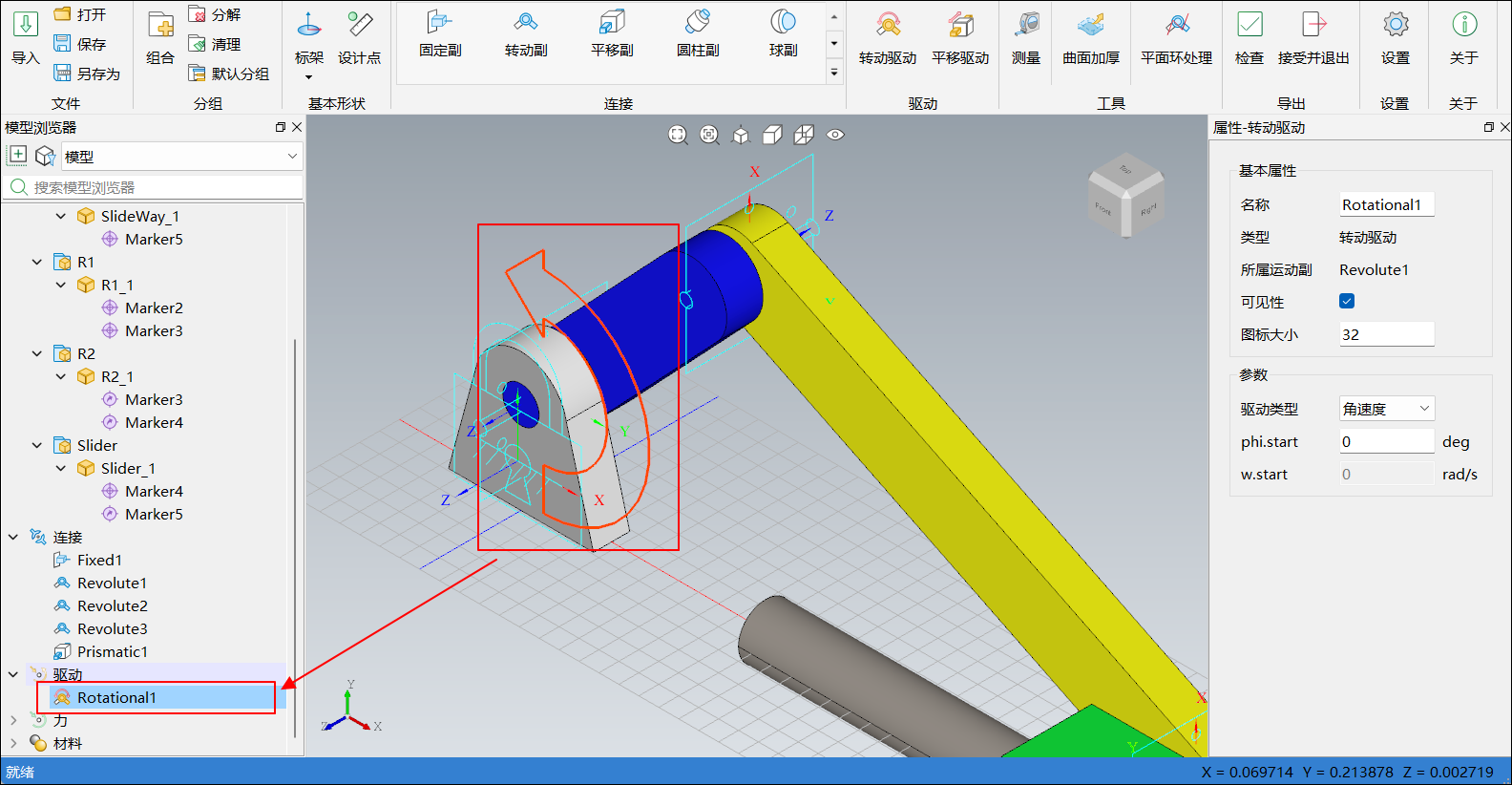Open the 驱动类型 dropdown
This screenshot has height=785, width=1512.
(x=1387, y=409)
